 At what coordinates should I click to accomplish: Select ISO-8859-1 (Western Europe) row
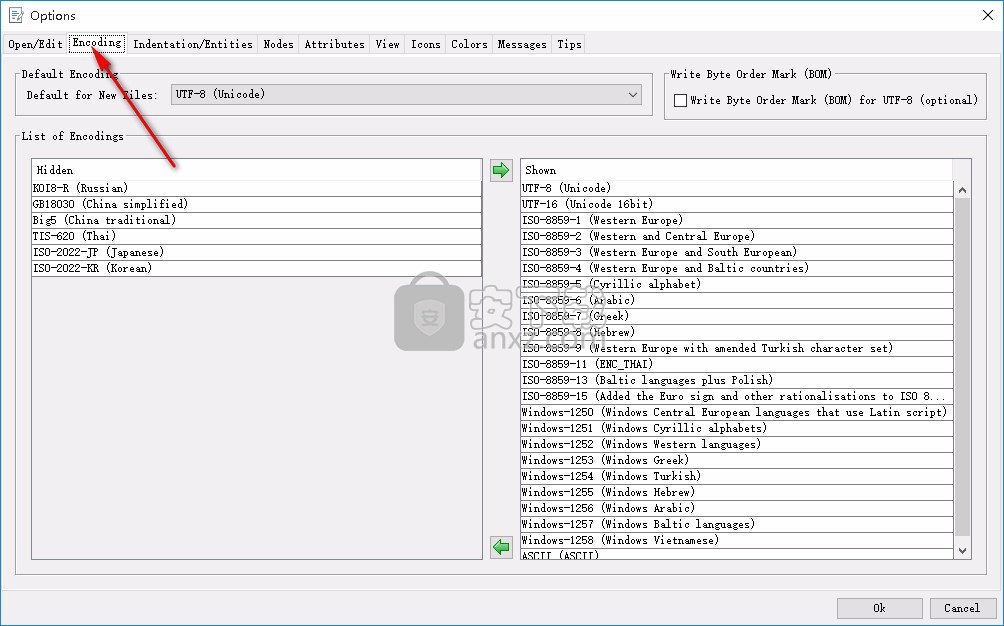coord(737,220)
